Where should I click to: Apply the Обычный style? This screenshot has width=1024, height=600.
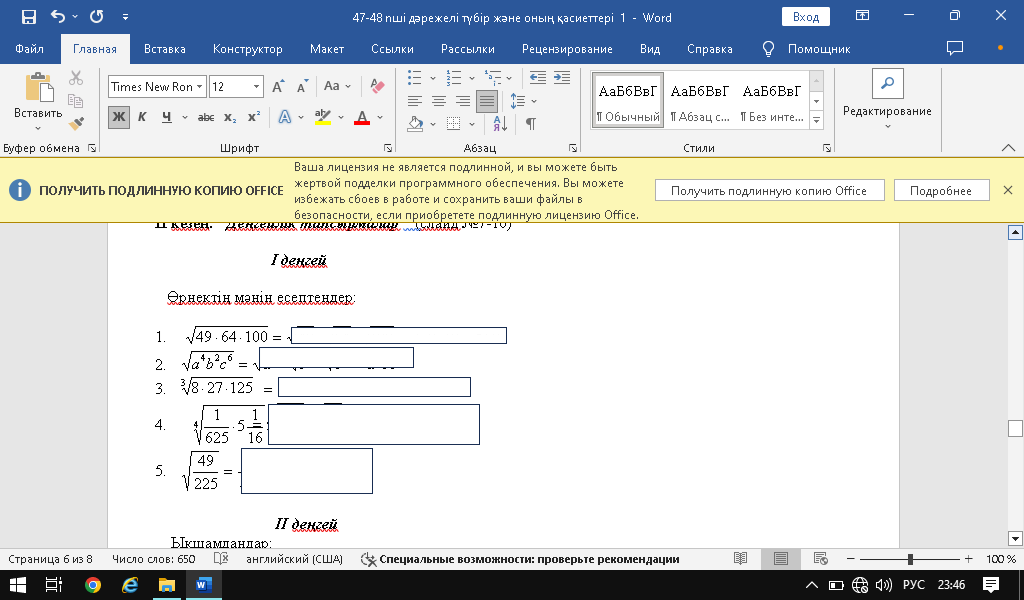[x=628, y=101]
